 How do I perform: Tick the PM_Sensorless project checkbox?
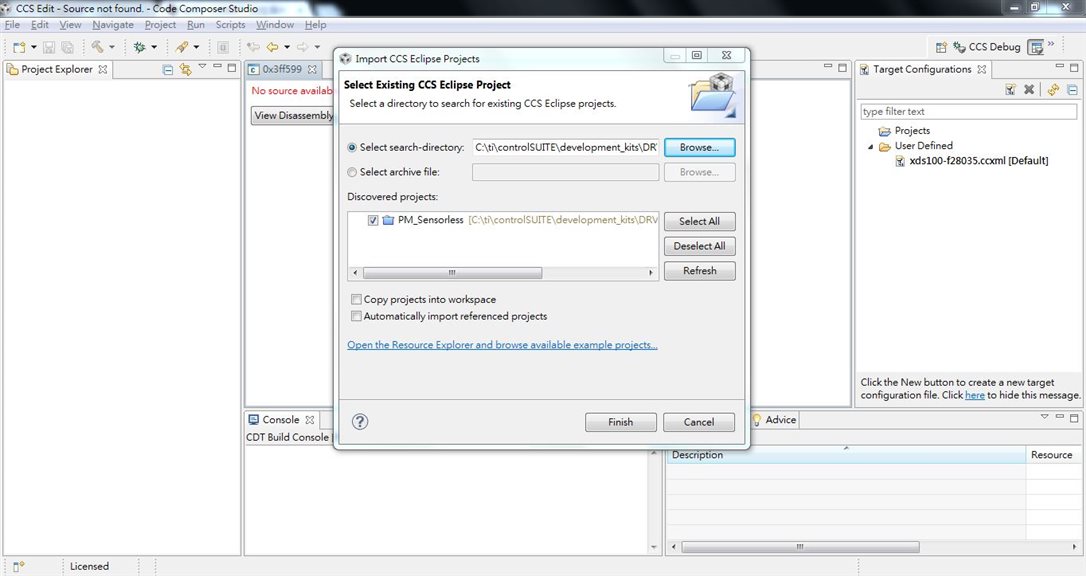[373, 220]
